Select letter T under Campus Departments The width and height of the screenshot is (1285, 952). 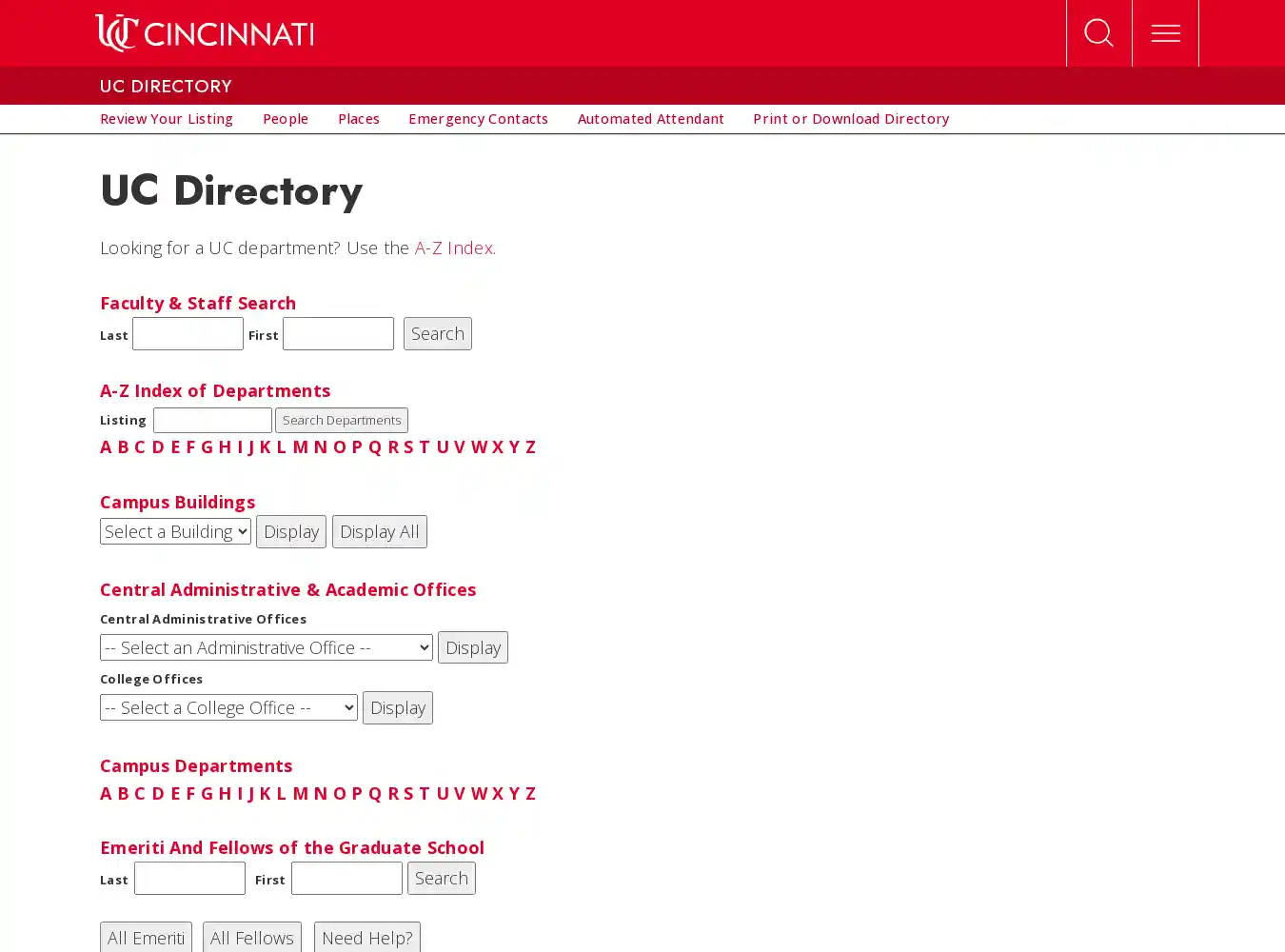425,793
